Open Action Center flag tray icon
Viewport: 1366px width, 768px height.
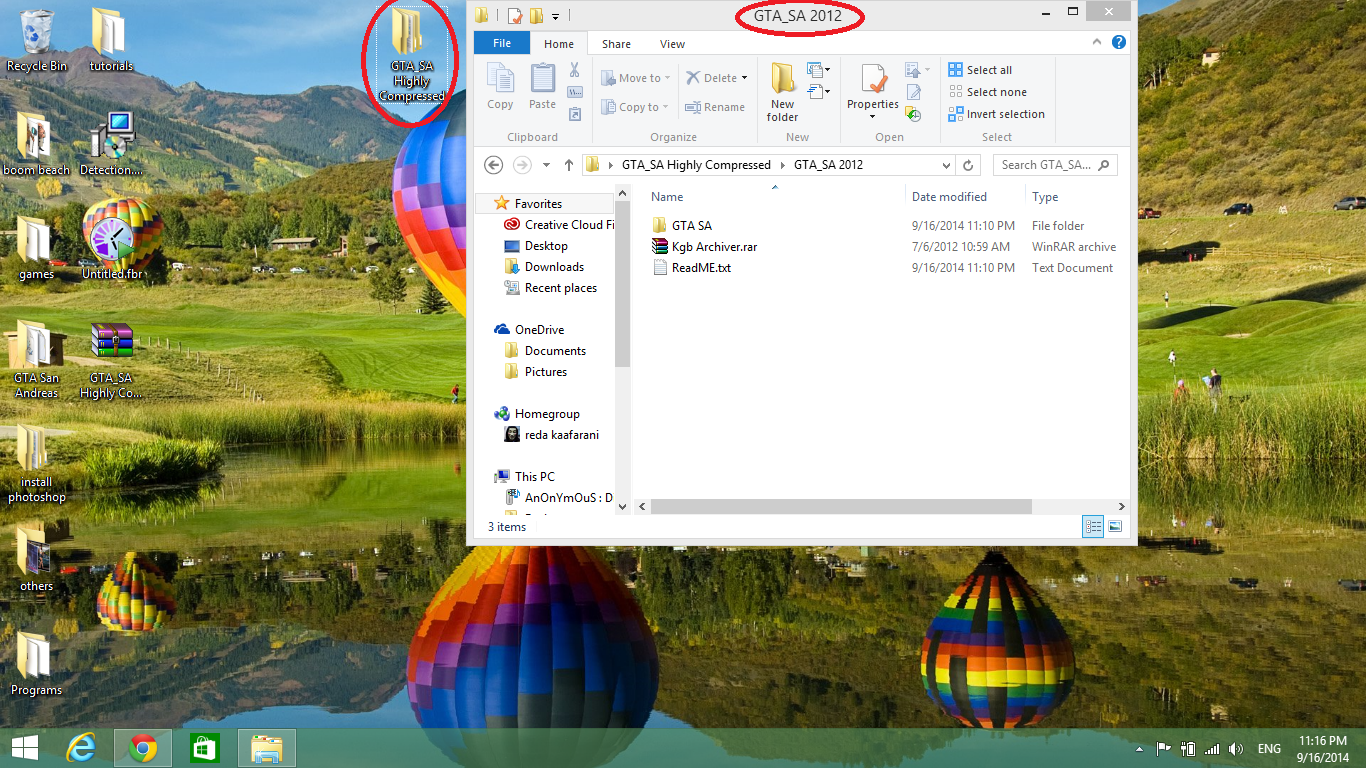click(x=1164, y=749)
